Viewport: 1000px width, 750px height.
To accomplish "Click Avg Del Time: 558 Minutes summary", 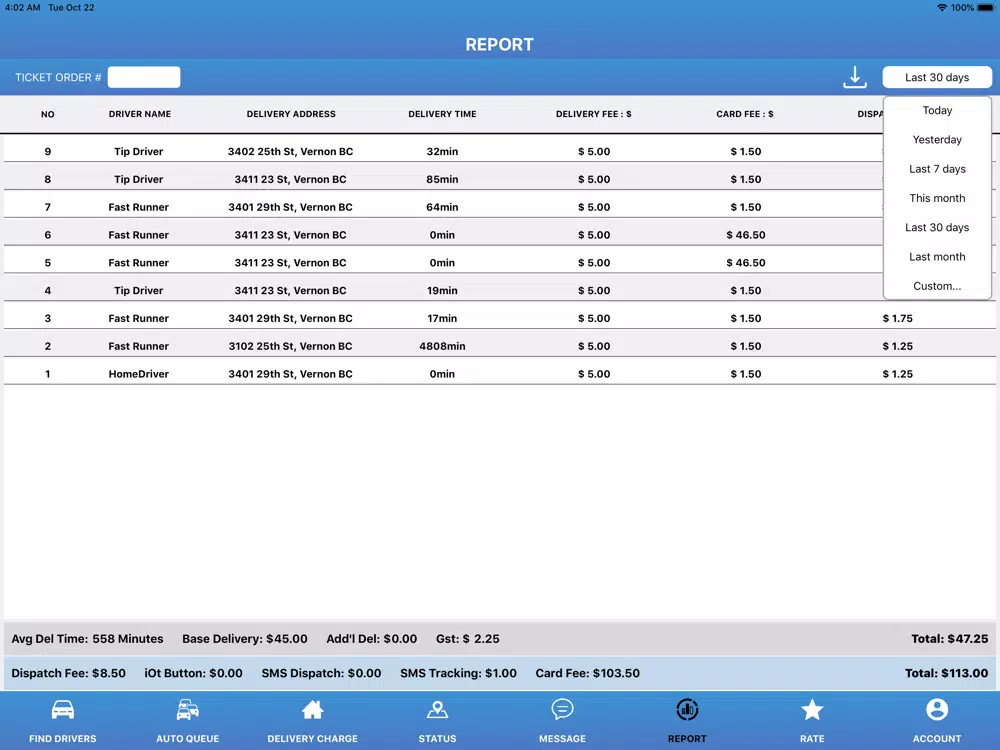I will pyautogui.click(x=87, y=638).
